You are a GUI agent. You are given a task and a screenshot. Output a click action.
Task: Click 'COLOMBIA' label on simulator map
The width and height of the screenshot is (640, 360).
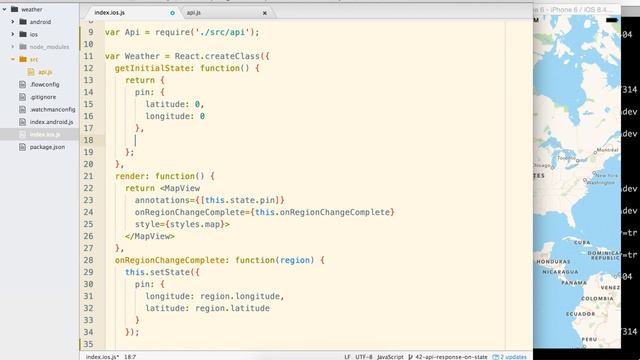click(x=597, y=298)
